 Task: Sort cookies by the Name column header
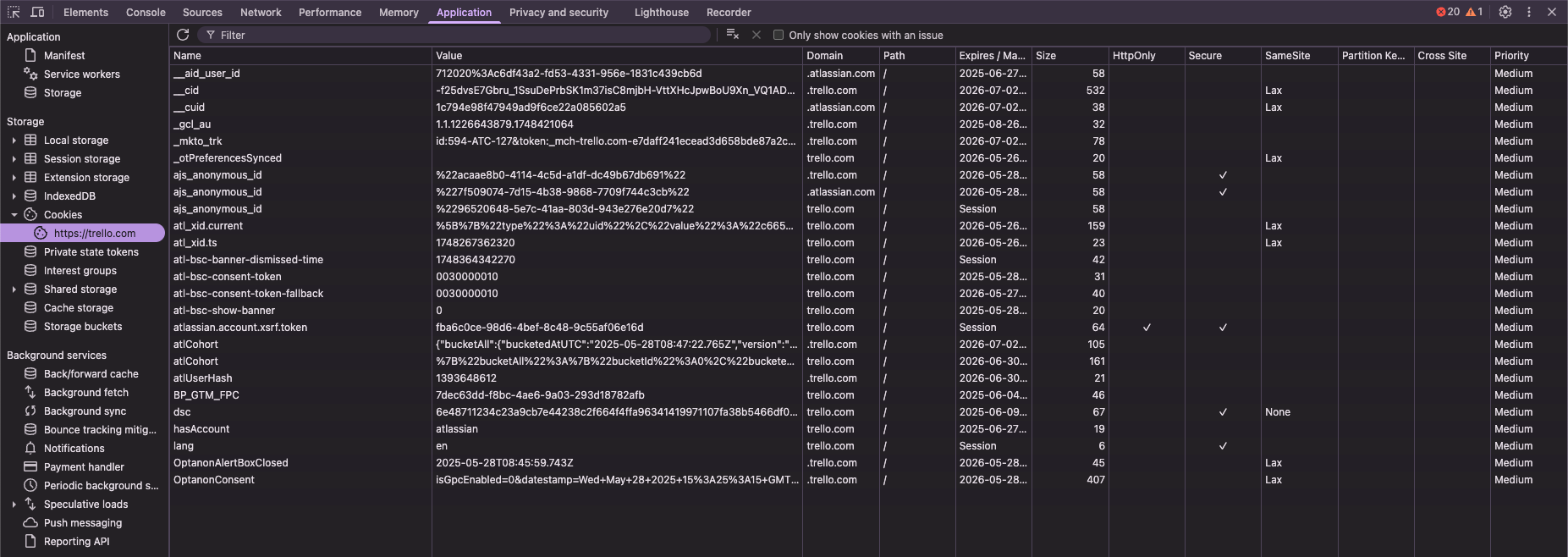[x=300, y=56]
